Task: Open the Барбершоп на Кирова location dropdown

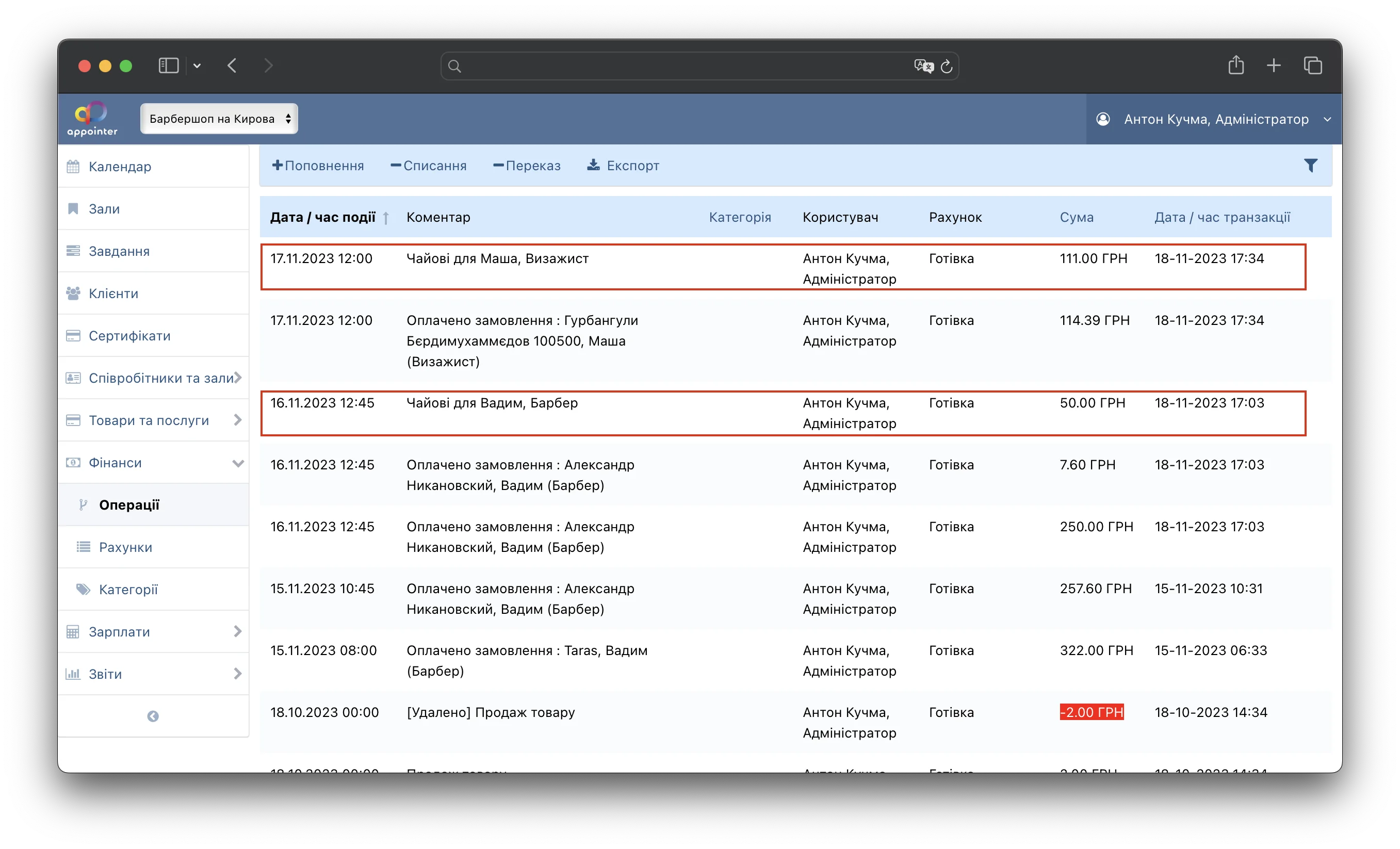Action: 219,119
